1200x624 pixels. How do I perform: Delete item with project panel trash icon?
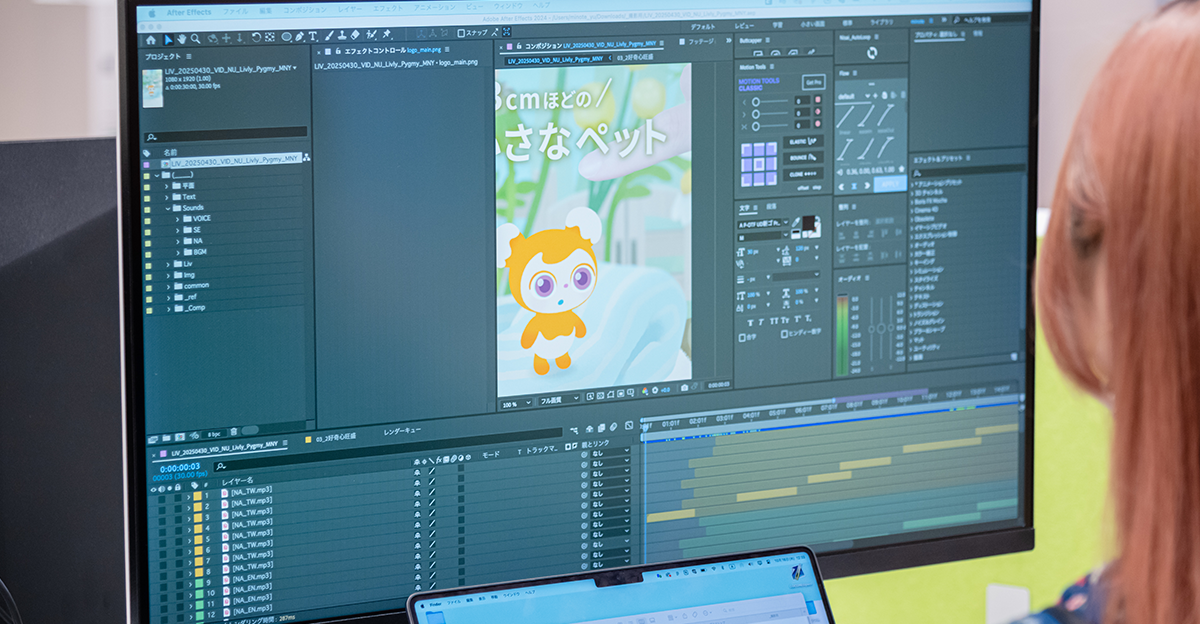tap(234, 432)
